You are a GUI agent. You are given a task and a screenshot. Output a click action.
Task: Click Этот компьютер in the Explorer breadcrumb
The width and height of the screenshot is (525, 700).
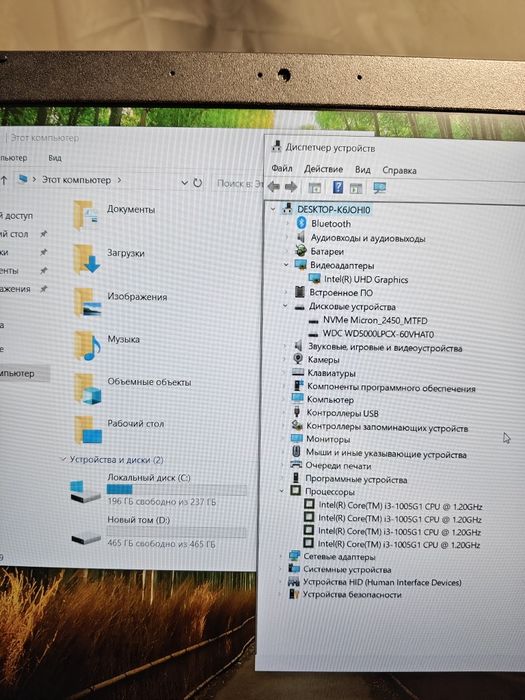coord(76,180)
